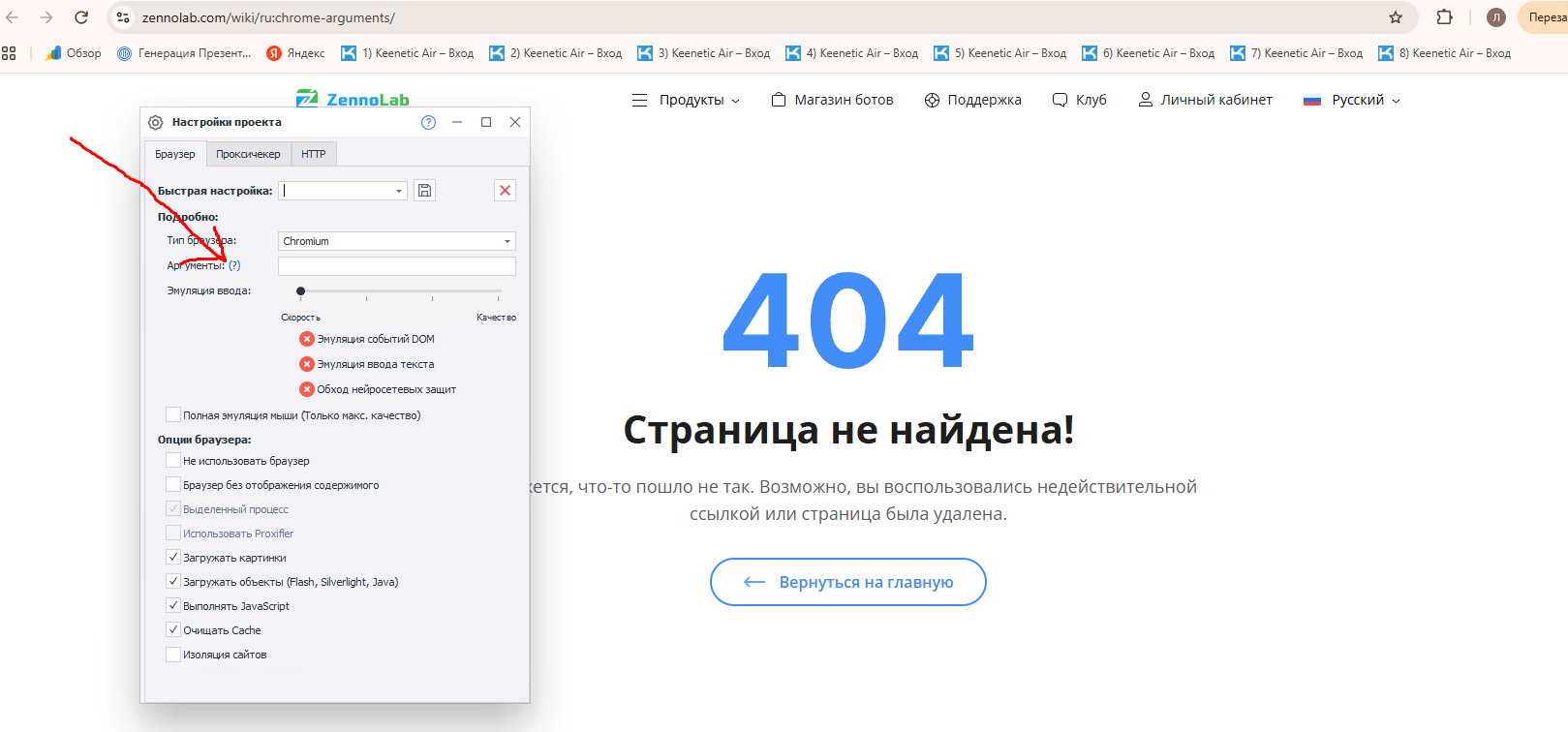Bookmark this page with the star icon

pos(1396,17)
